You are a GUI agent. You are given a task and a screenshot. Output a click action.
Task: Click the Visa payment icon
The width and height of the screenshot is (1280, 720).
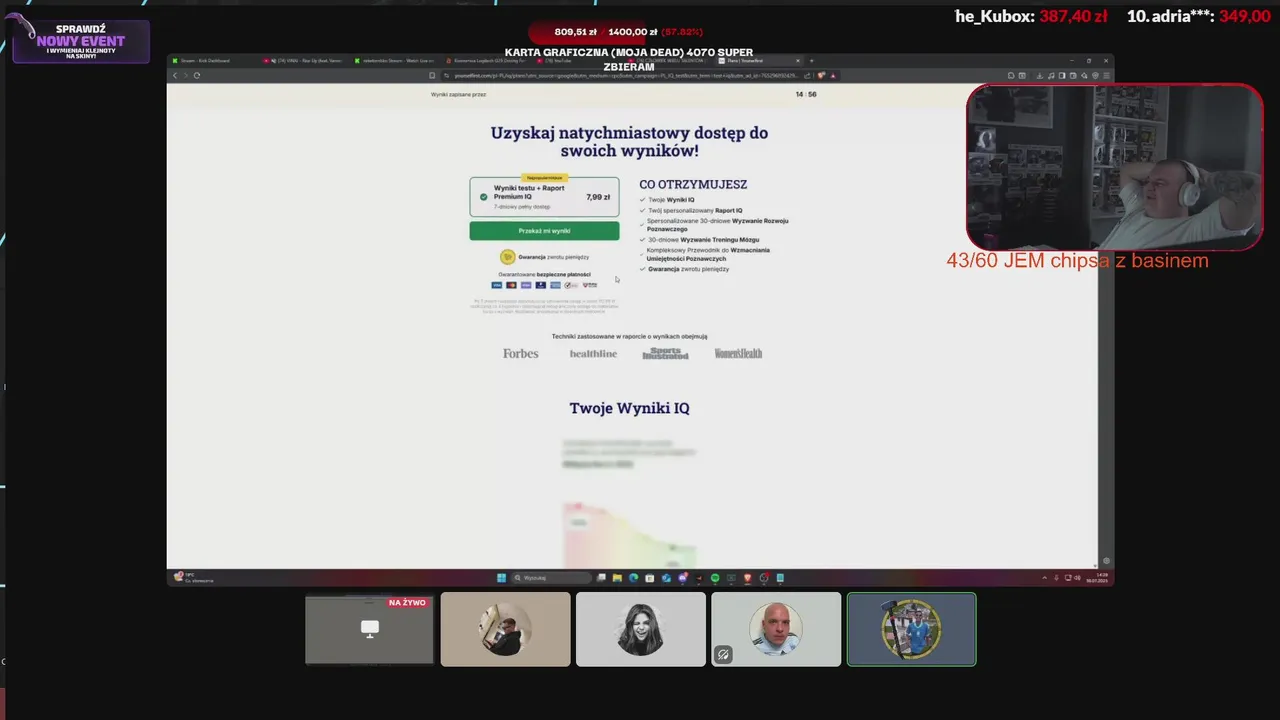pyautogui.click(x=496, y=285)
